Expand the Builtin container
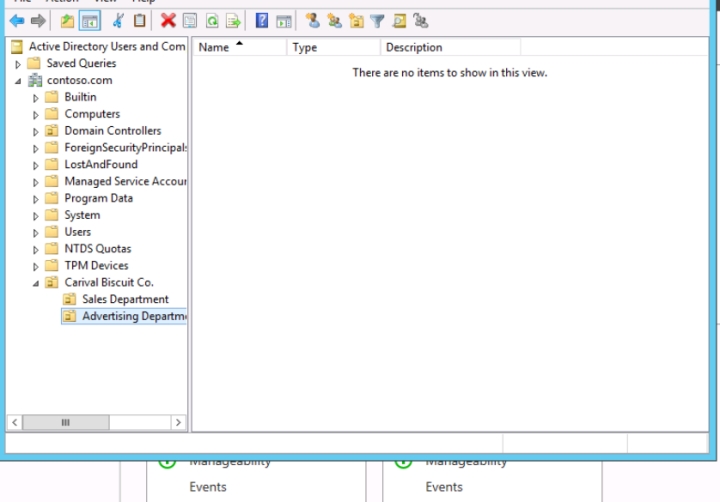Screen dimensions: 720x502 pyautogui.click(x=37, y=98)
